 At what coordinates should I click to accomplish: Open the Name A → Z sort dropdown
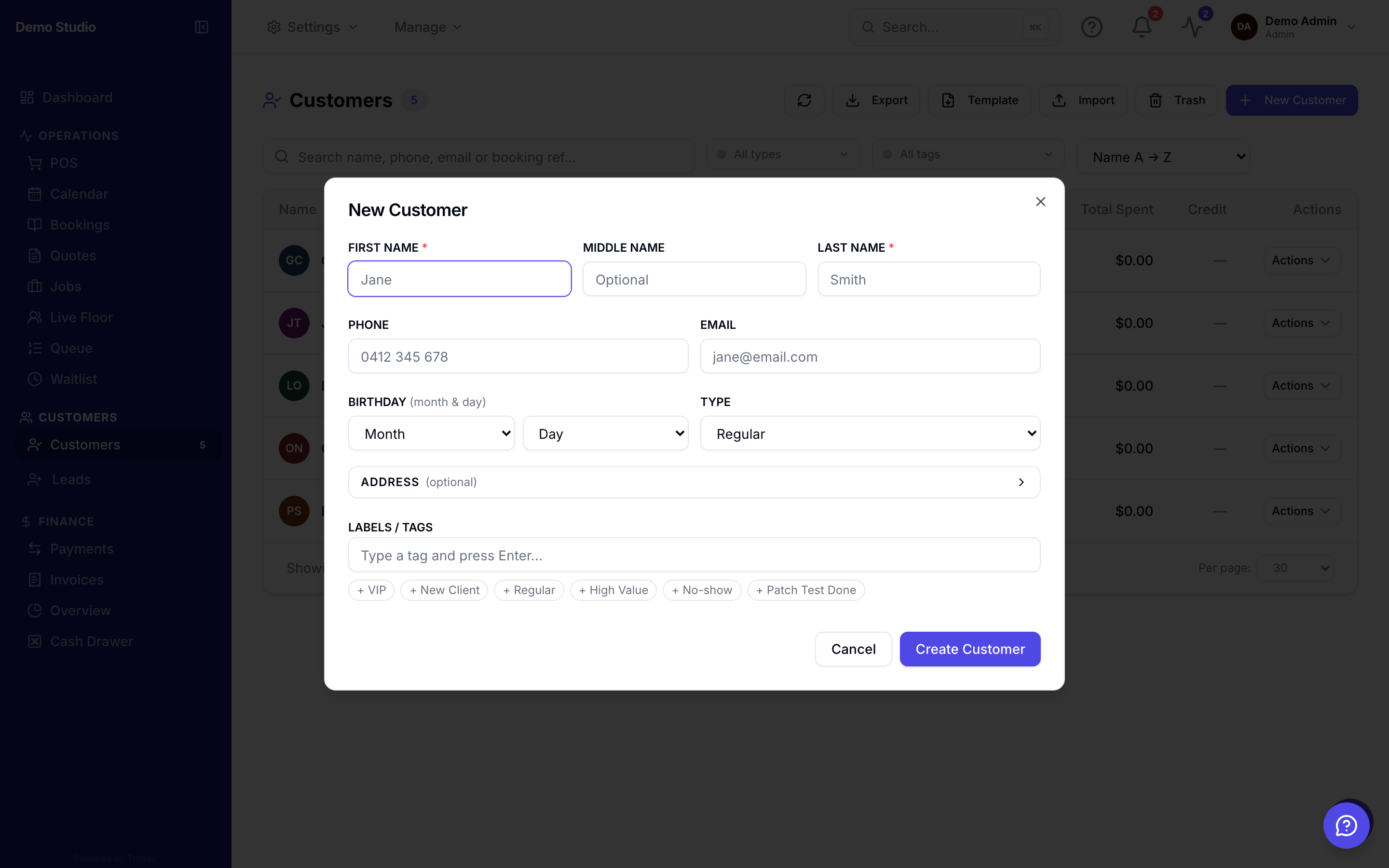pyautogui.click(x=1163, y=157)
